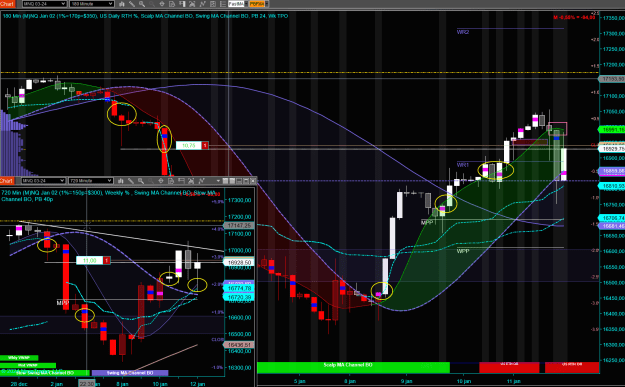Click 16436,51 price marker in 720 Minute chart
The height and width of the screenshot is (387, 625).
(240, 345)
